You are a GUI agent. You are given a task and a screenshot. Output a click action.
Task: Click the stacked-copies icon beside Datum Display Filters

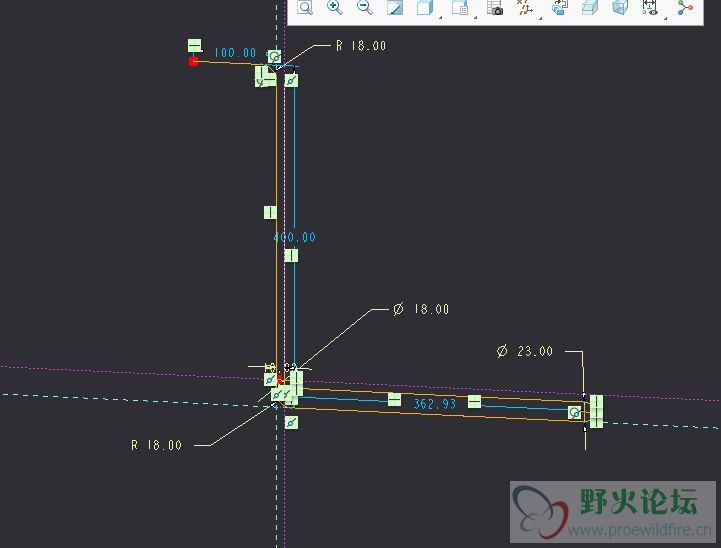pyautogui.click(x=560, y=7)
